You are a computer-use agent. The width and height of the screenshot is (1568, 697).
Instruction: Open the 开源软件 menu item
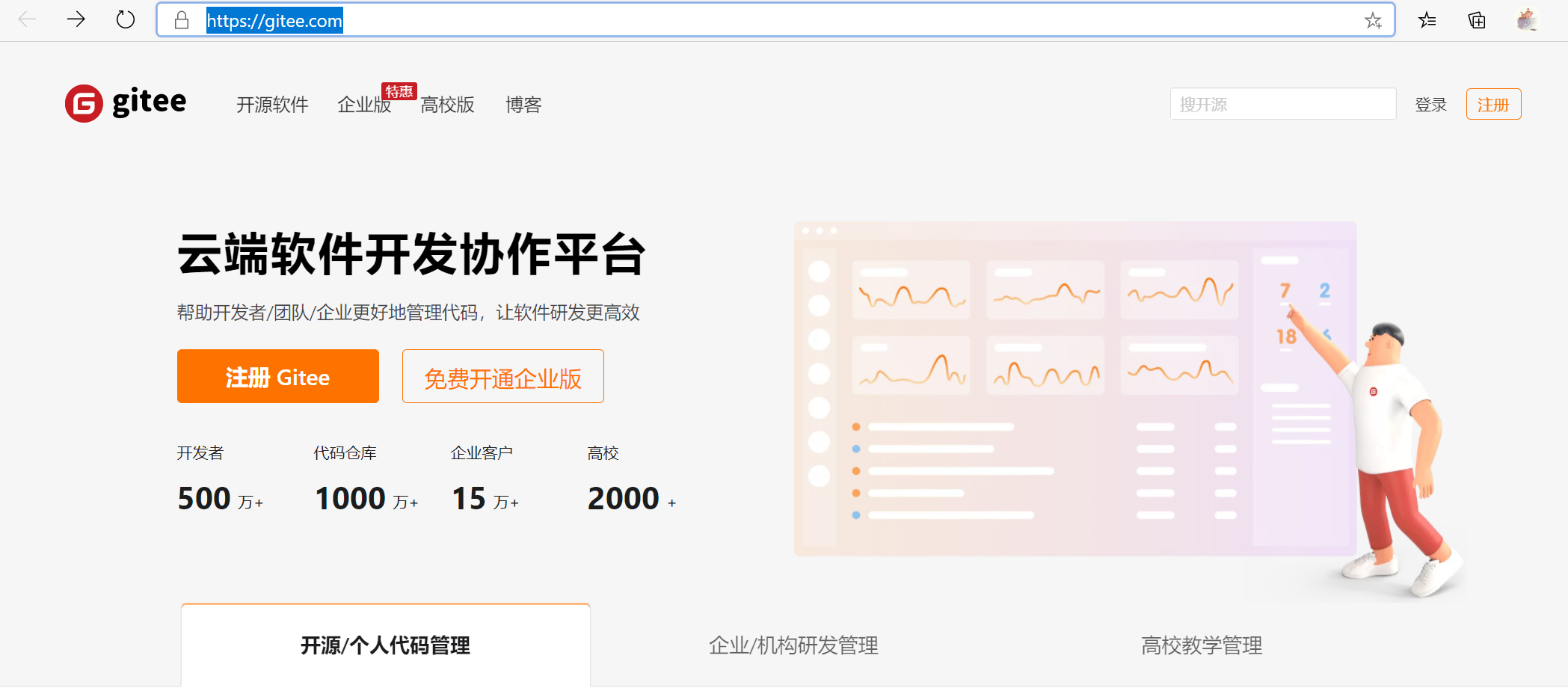[272, 105]
